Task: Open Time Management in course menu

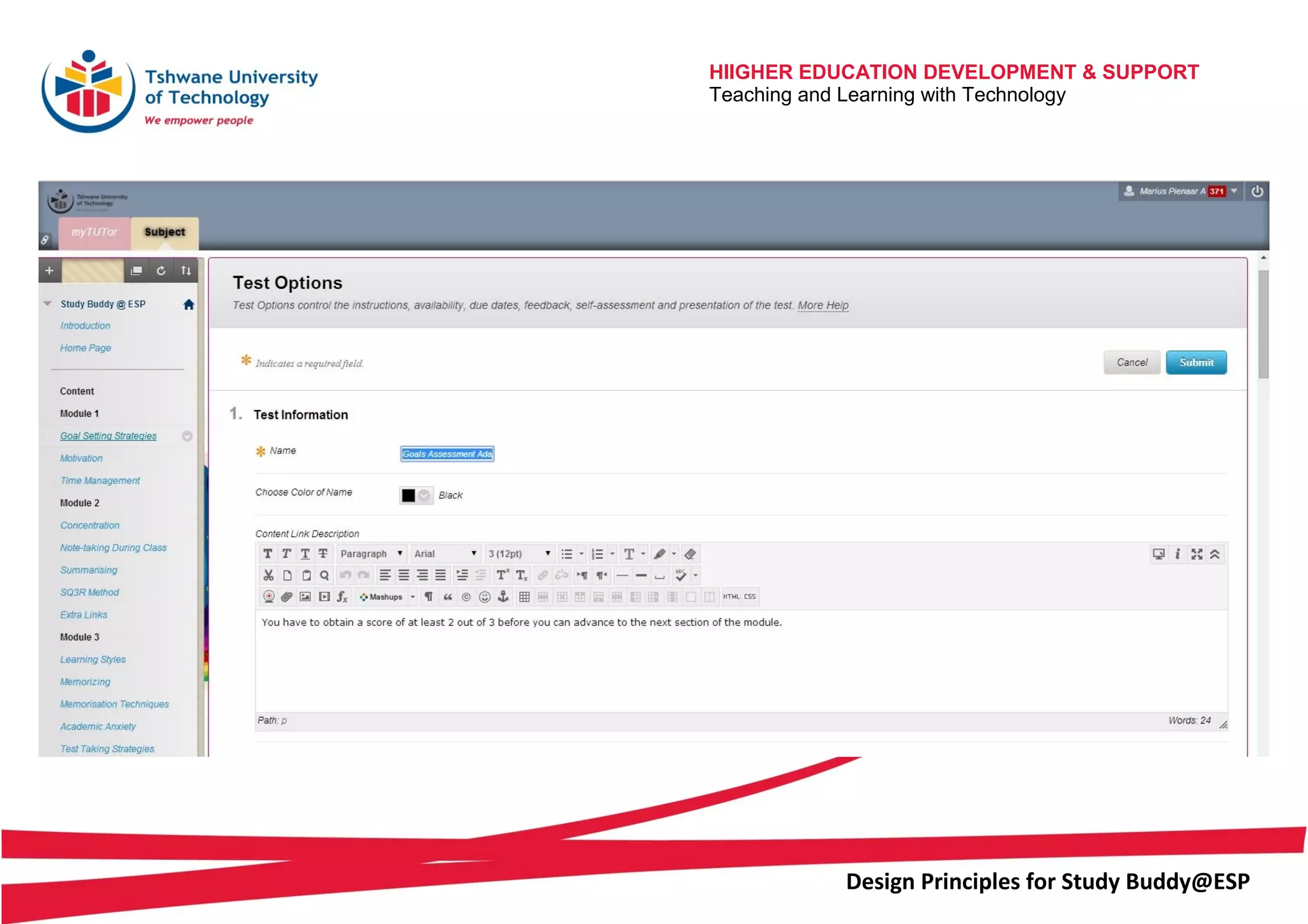Action: pyautogui.click(x=100, y=481)
